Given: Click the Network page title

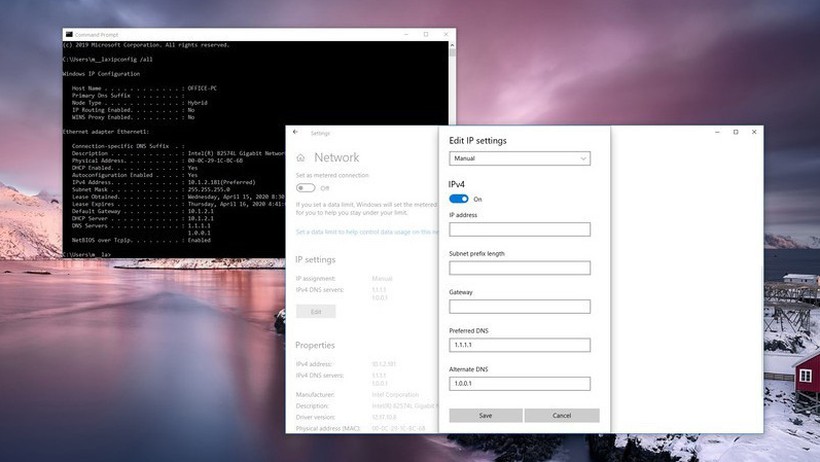Looking at the screenshot, I should pyautogui.click(x=337, y=157).
